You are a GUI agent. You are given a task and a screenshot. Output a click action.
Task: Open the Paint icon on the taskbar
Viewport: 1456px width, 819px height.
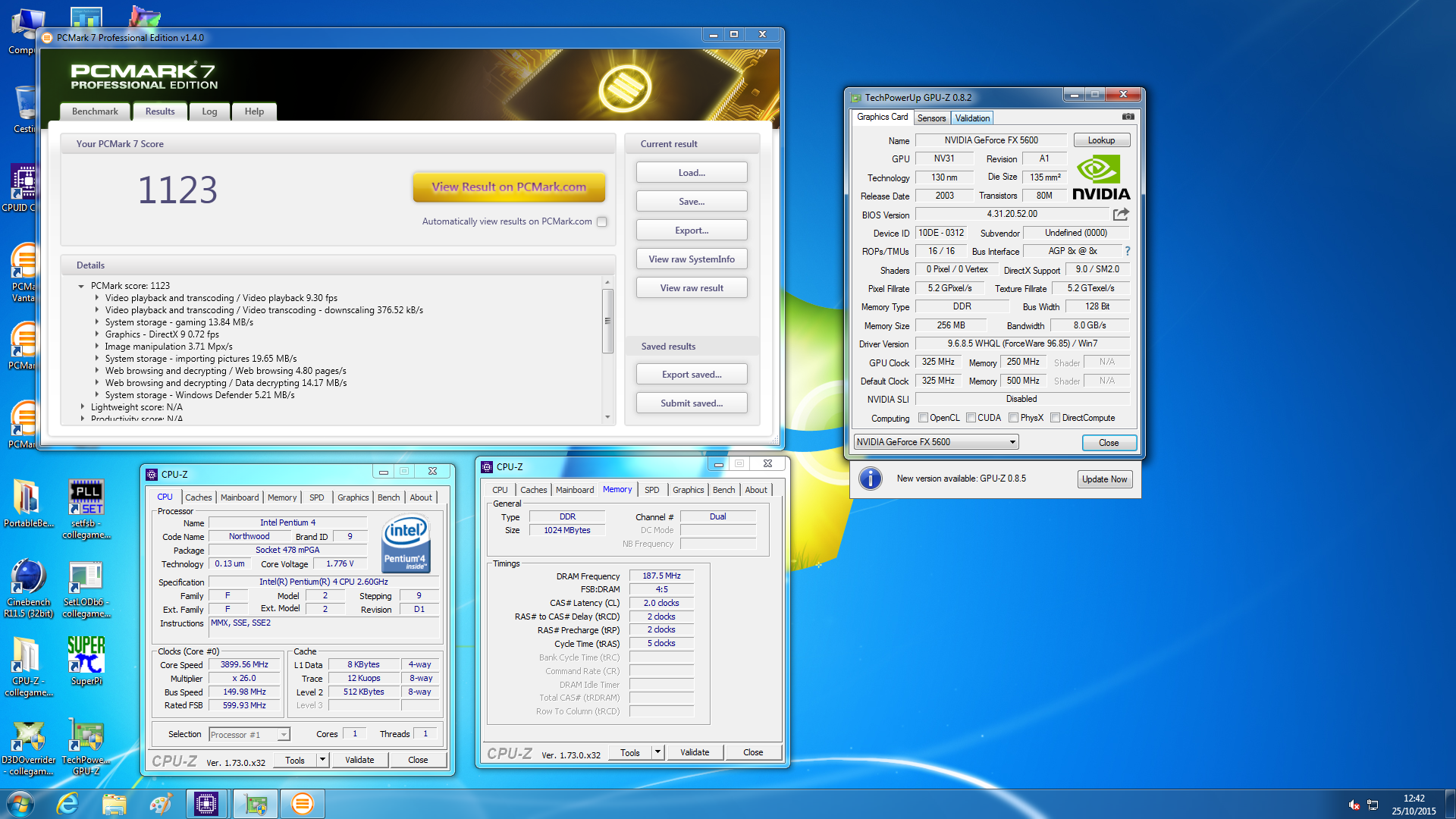tap(160, 804)
